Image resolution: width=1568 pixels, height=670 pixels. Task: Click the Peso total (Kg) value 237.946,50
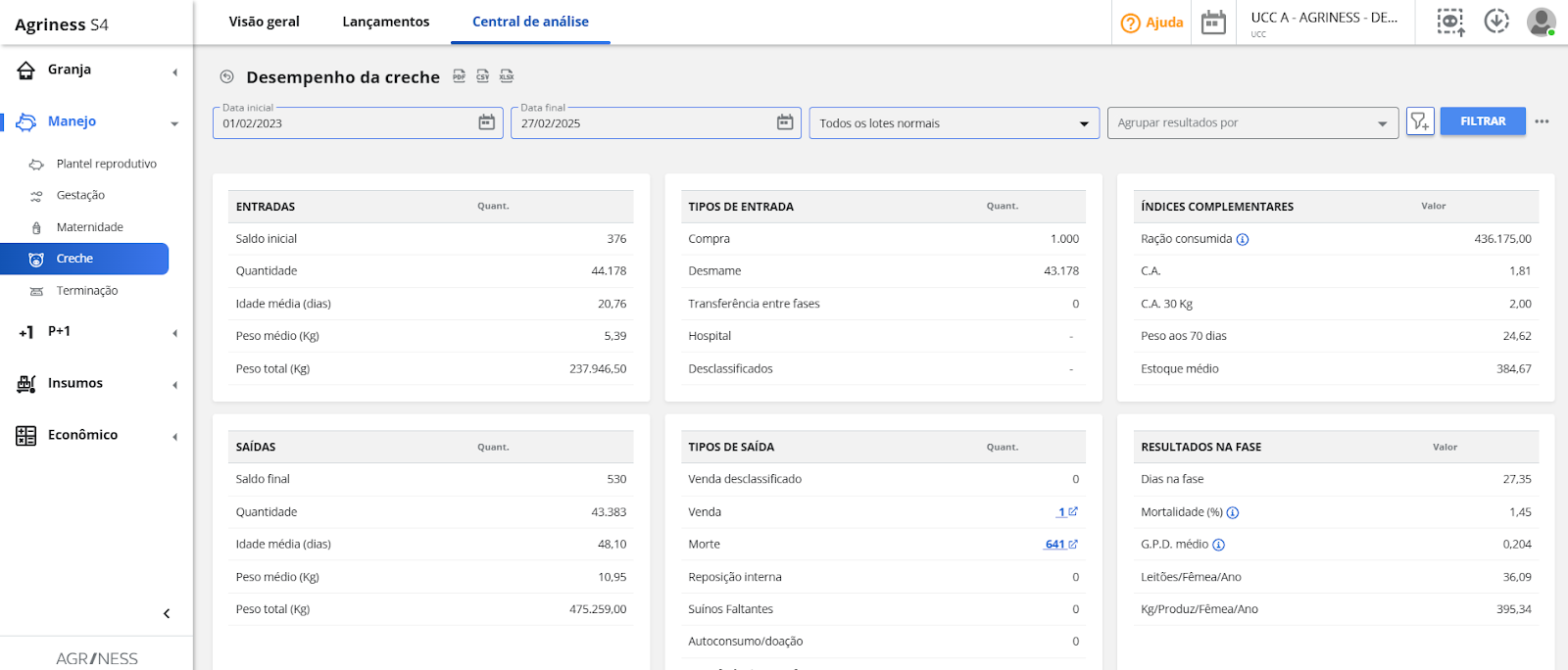click(x=598, y=369)
